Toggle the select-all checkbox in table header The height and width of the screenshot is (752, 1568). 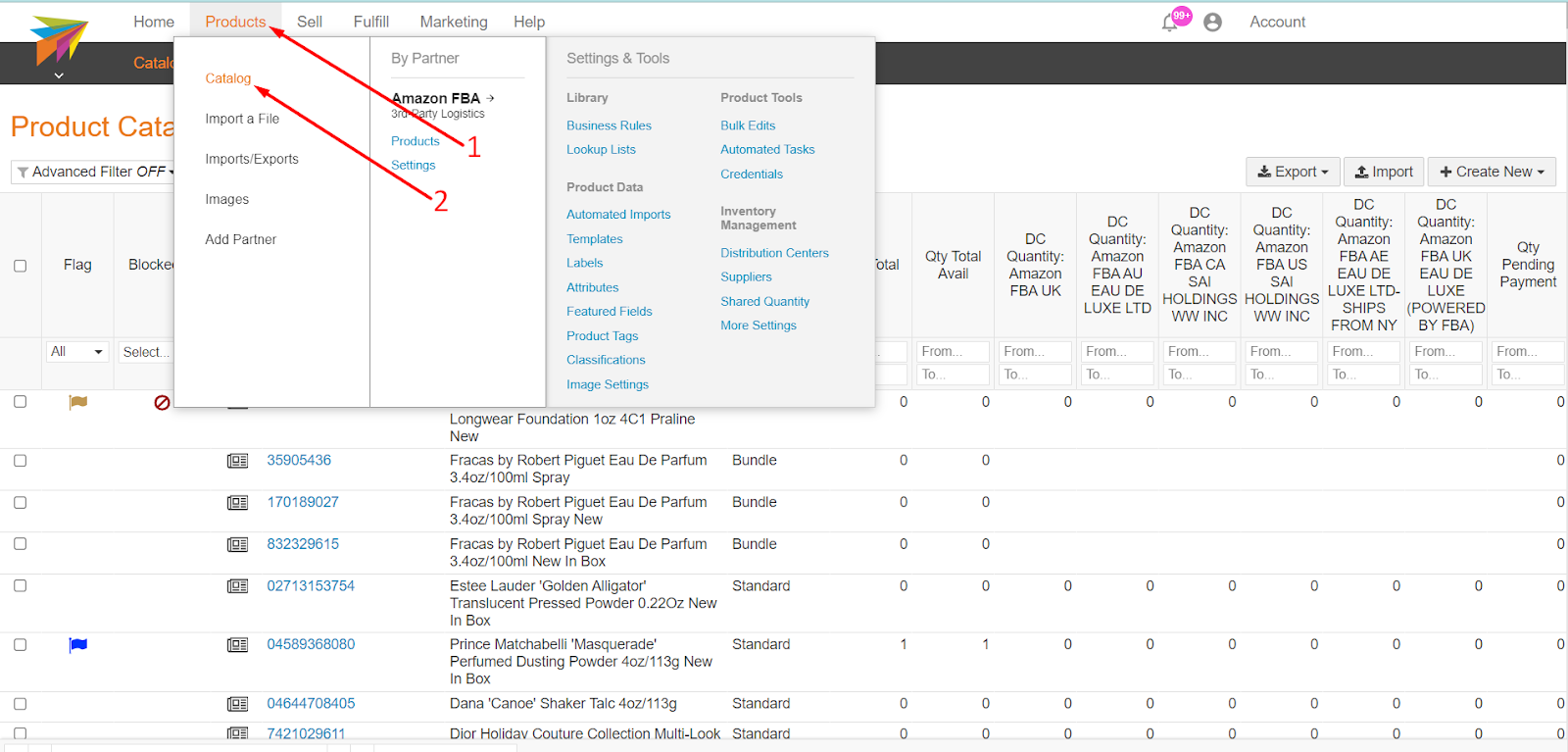click(20, 266)
